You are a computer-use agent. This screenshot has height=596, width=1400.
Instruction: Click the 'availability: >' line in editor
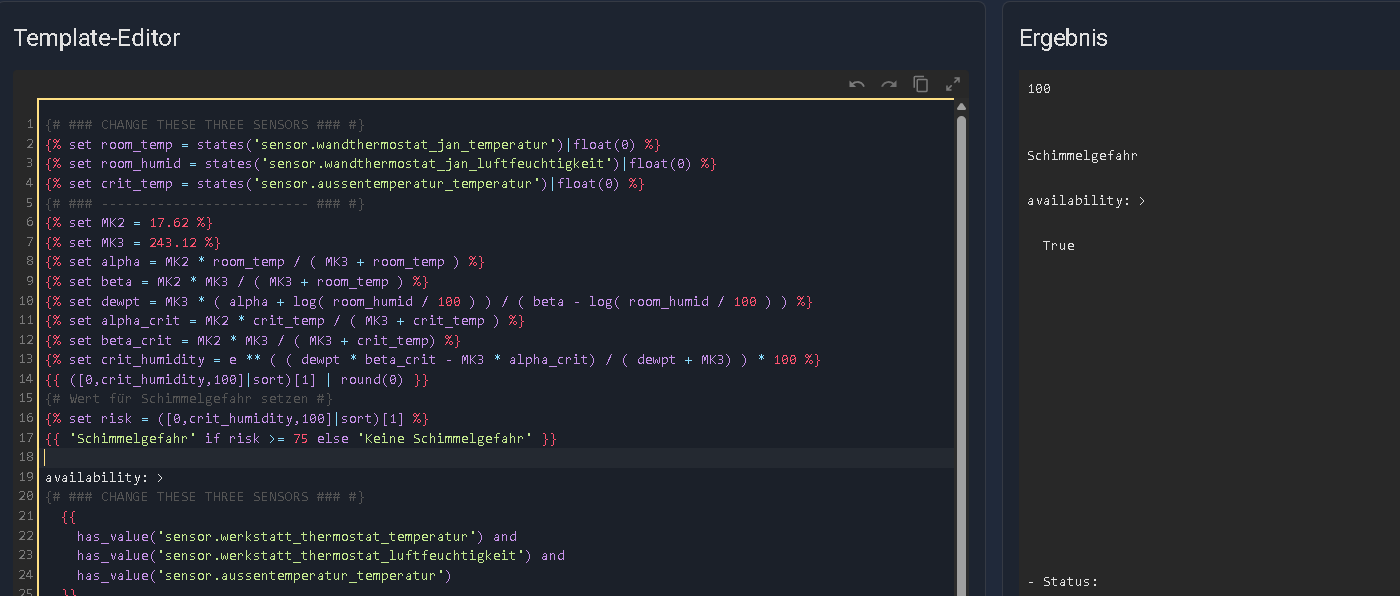[x=104, y=478]
